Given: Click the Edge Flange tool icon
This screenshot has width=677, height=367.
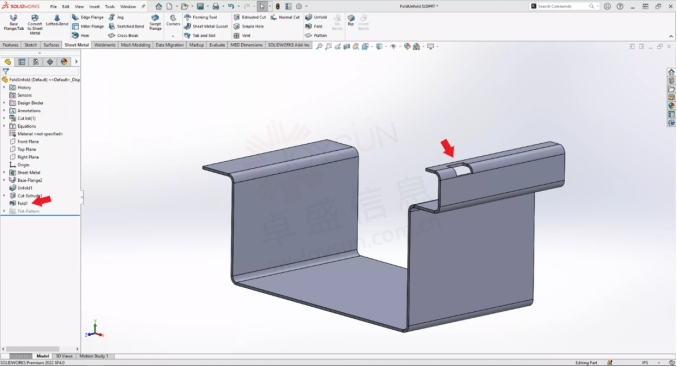Looking at the screenshot, I should click(76, 17).
